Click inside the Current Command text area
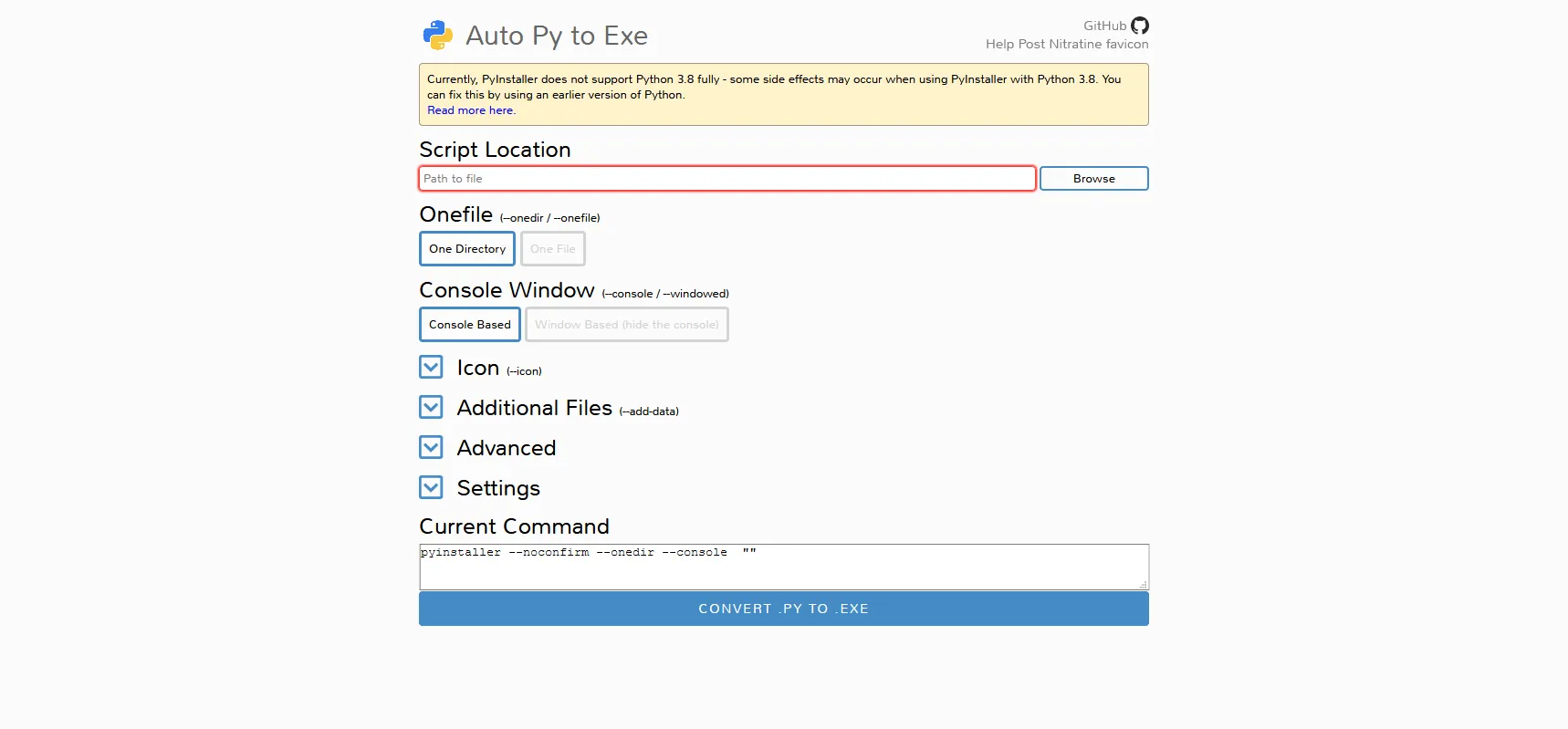This screenshot has height=729, width=1568. [784, 567]
